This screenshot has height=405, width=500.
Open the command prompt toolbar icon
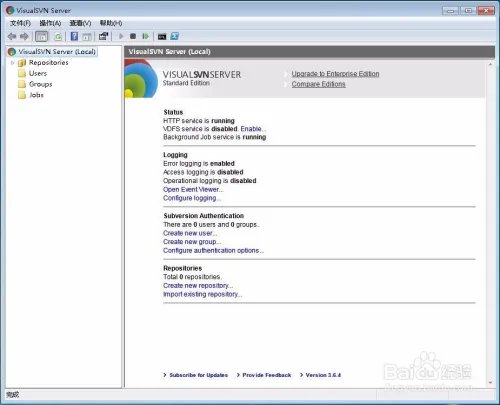tap(162, 36)
